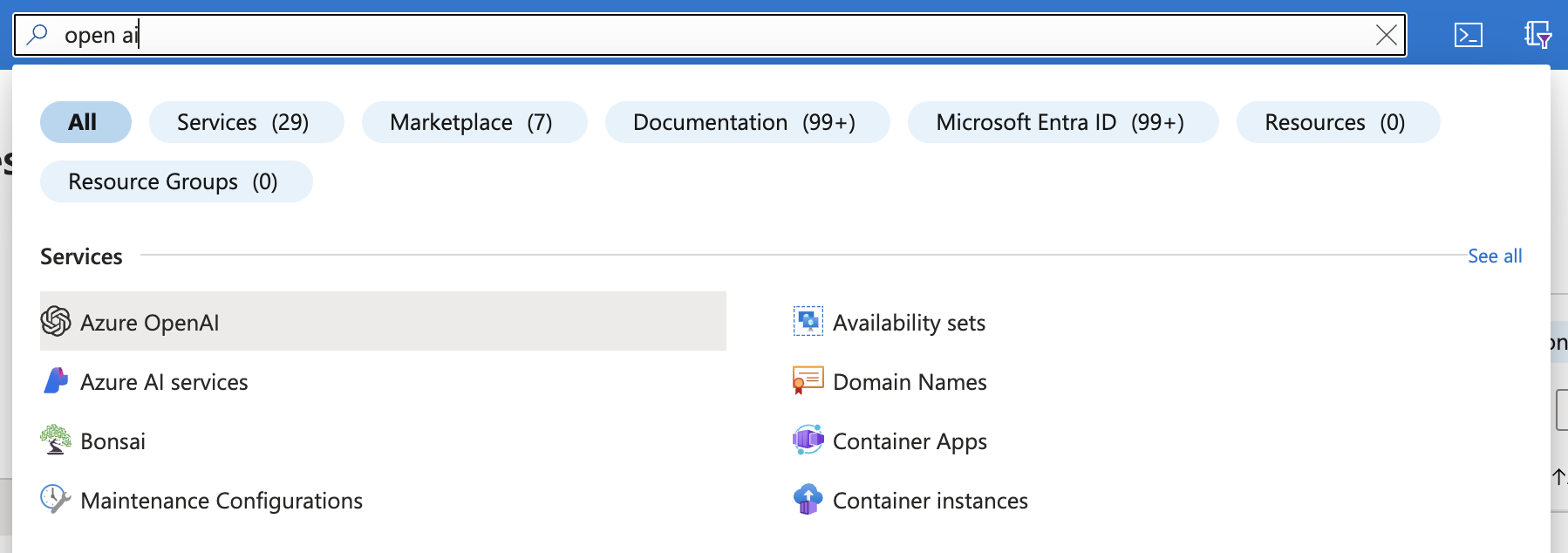1568x553 pixels.
Task: Open Cloud Shell from the top bar
Action: (x=1468, y=35)
